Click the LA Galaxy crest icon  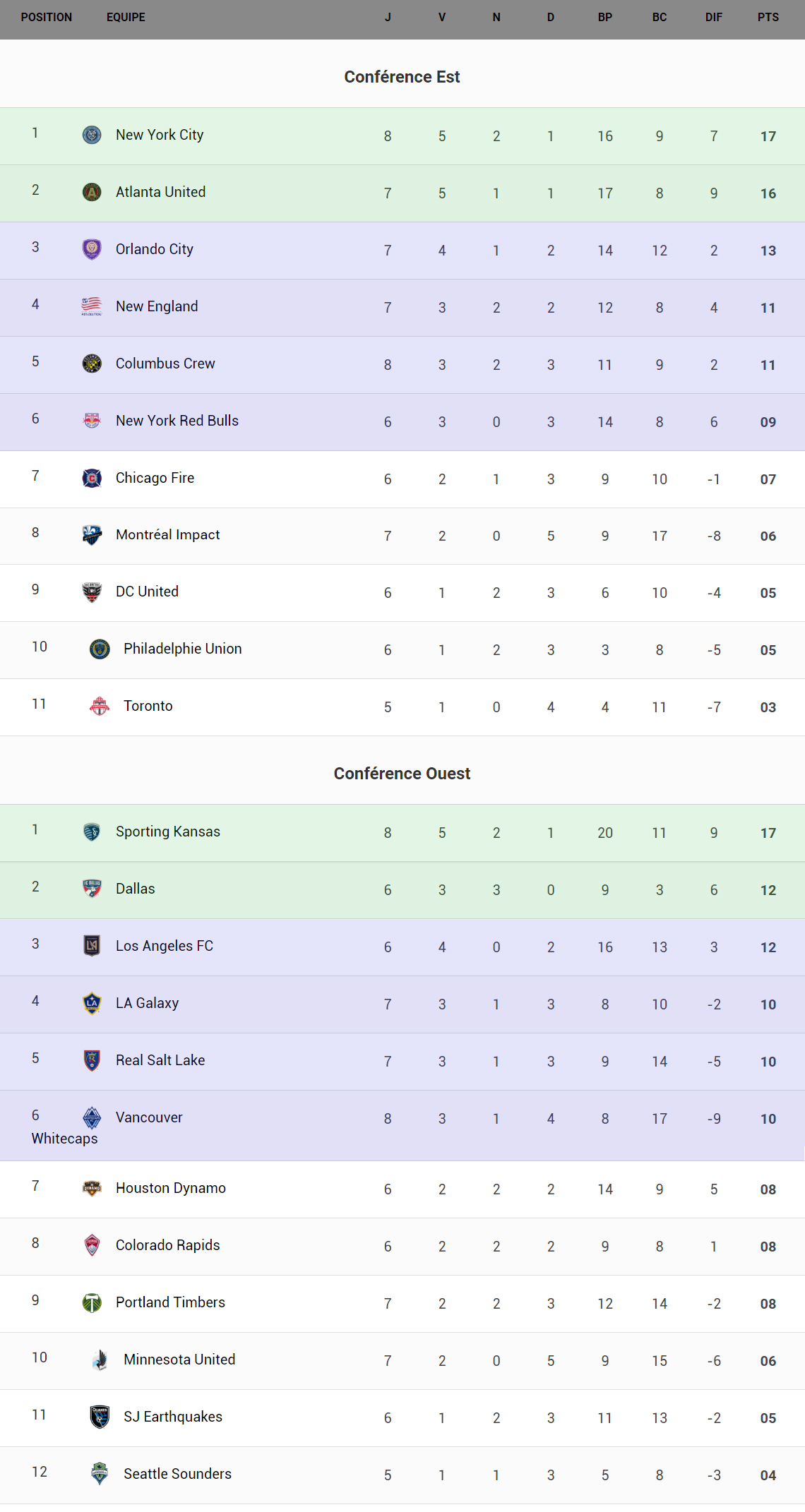pos(92,1003)
